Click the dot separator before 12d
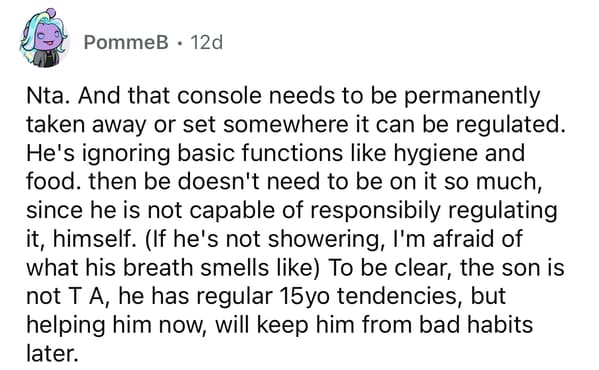Screen dimensions: 599x370 pyautogui.click(x=180, y=43)
